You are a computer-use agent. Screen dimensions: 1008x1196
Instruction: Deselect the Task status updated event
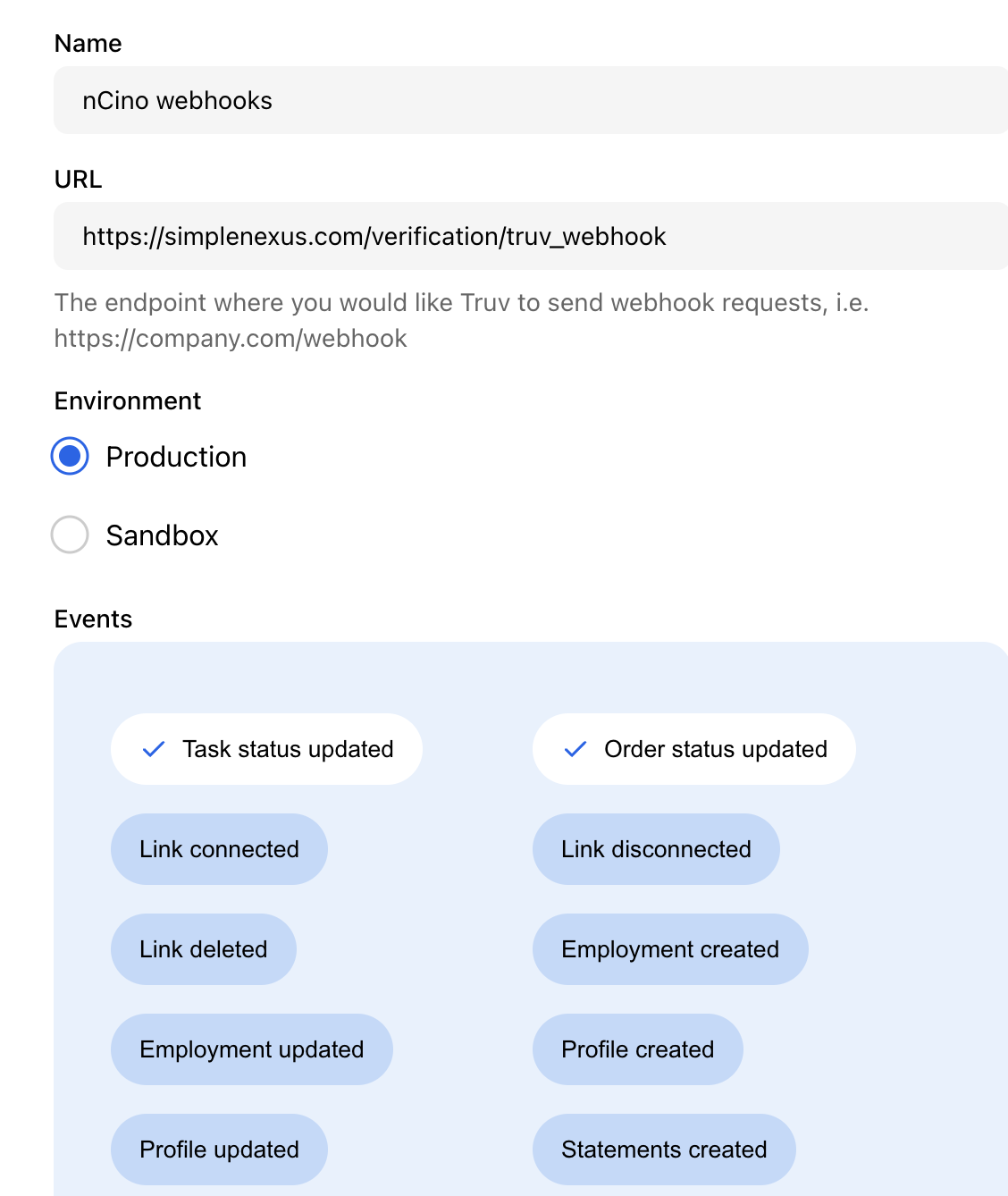coord(266,749)
